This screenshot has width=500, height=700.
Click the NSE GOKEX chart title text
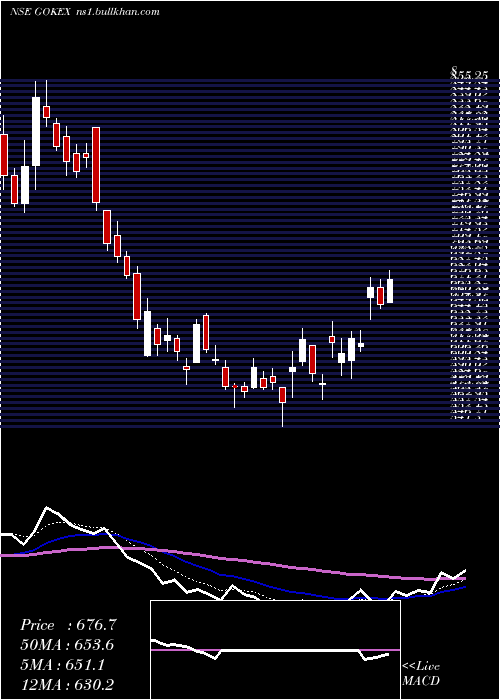point(84,12)
